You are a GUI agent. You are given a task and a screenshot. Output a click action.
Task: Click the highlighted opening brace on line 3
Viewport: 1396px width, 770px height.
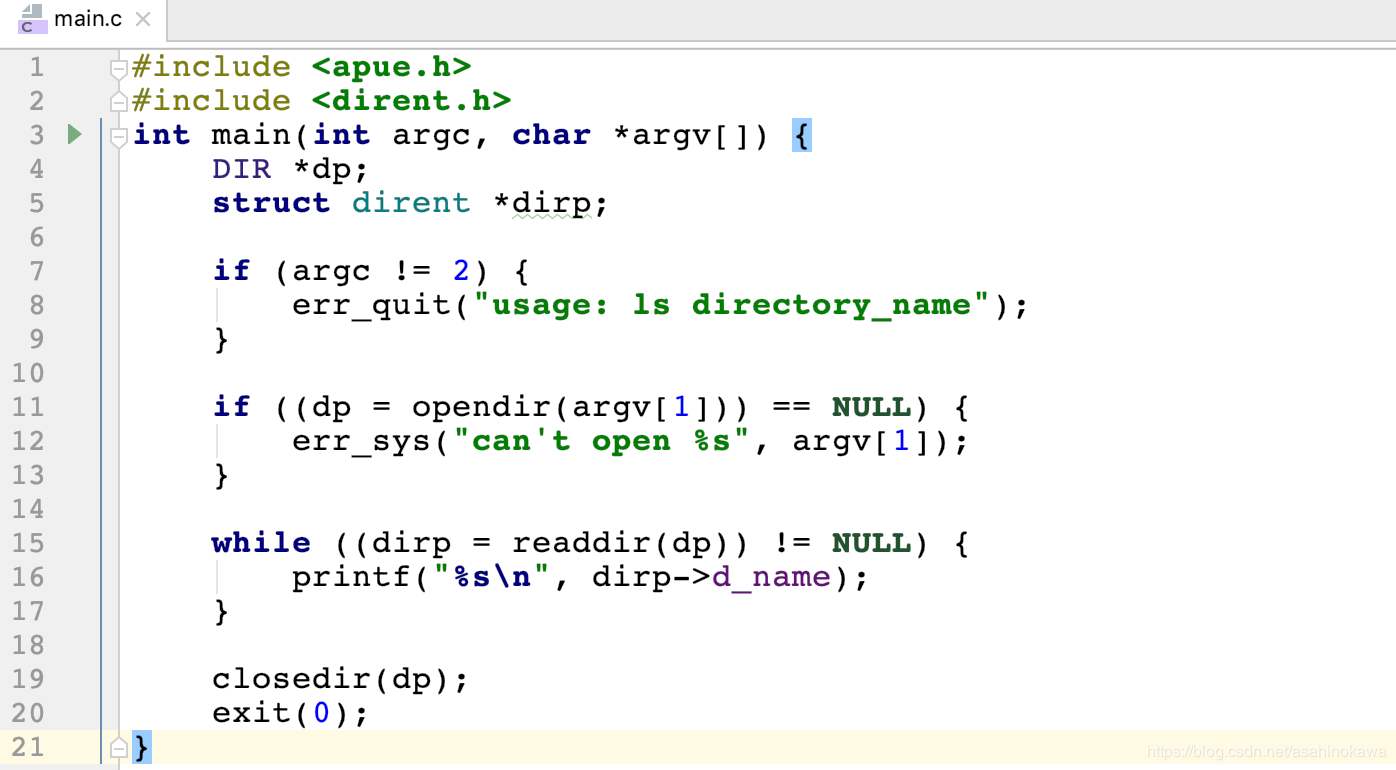801,135
